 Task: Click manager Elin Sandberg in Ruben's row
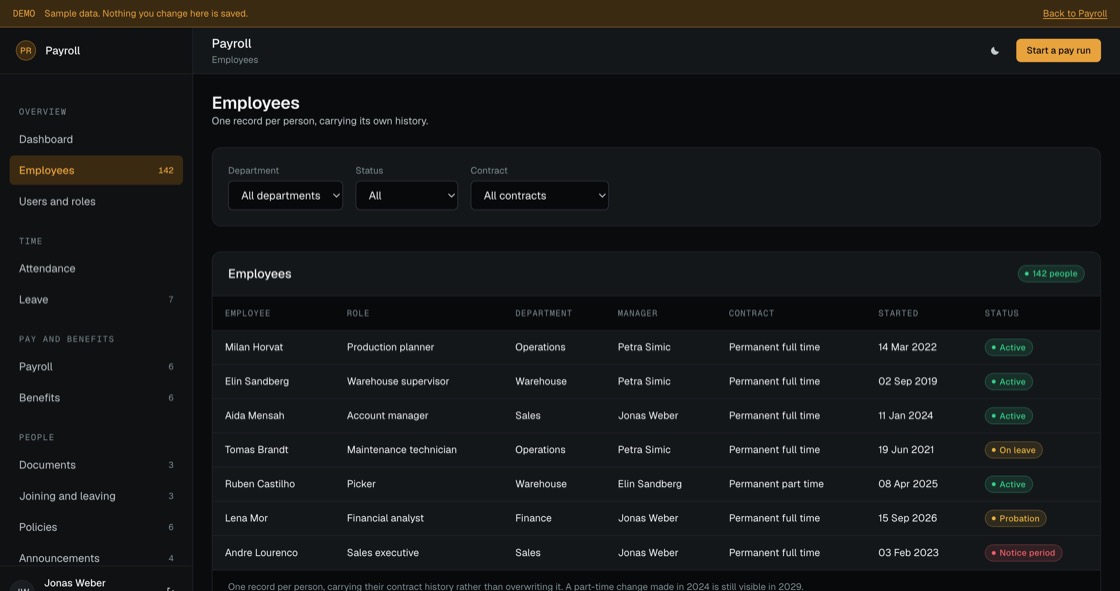coord(649,485)
